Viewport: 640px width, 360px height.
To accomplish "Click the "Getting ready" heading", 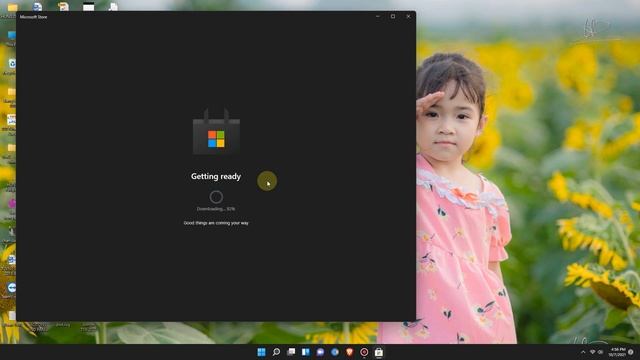I will tap(216, 176).
